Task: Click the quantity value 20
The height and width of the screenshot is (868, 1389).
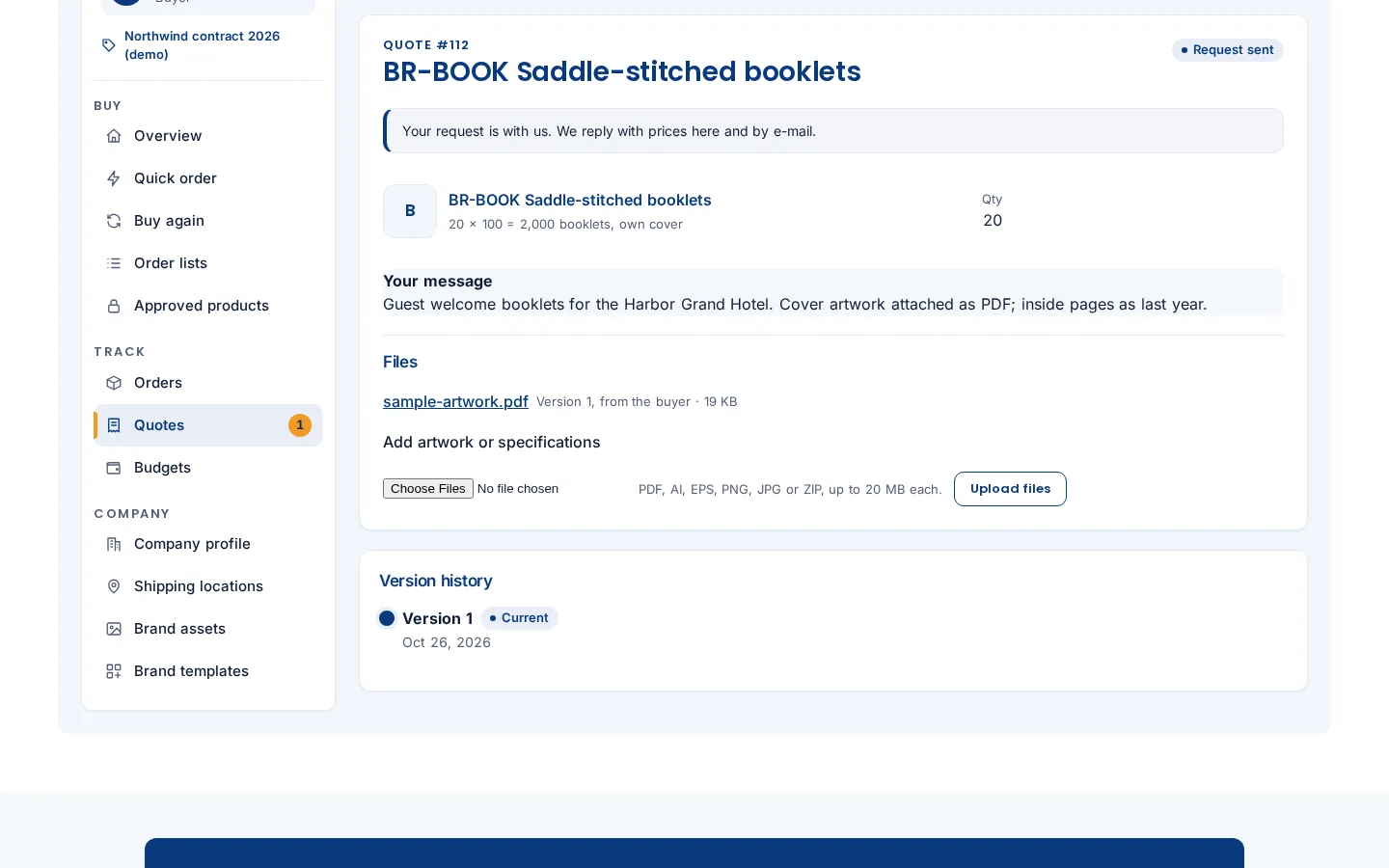Action: (993, 221)
